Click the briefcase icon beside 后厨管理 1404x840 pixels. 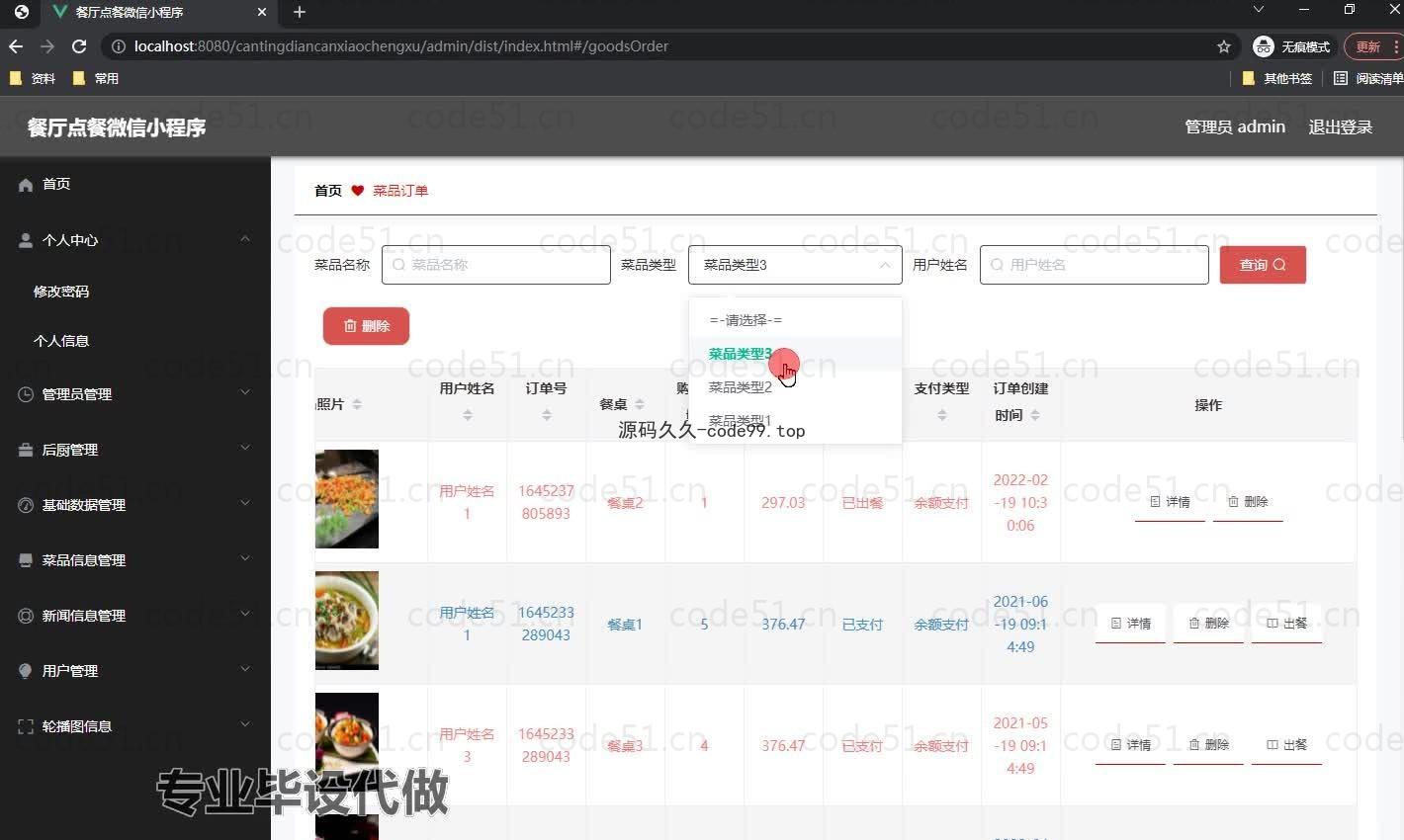[26, 450]
